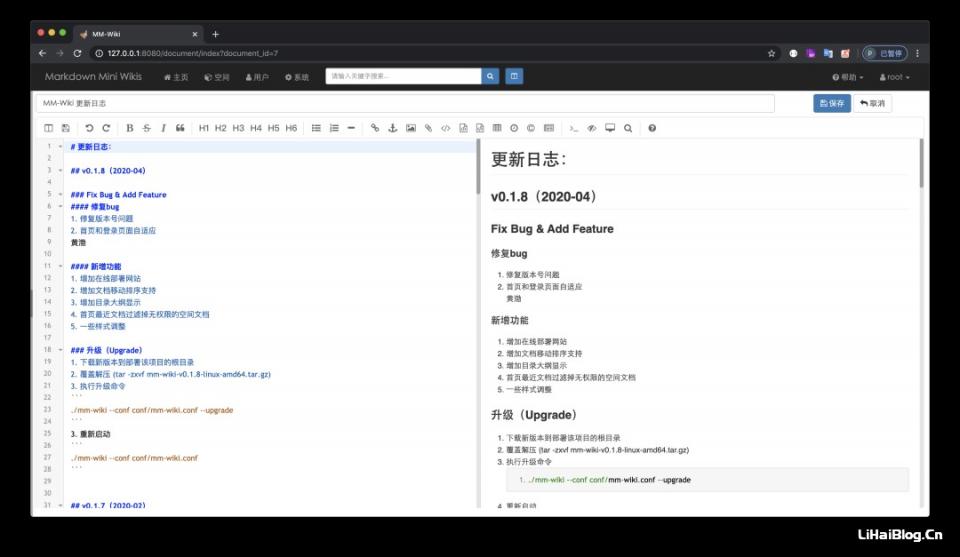Image resolution: width=960 pixels, height=557 pixels.
Task: Insert a hyperlink
Action: [375, 128]
